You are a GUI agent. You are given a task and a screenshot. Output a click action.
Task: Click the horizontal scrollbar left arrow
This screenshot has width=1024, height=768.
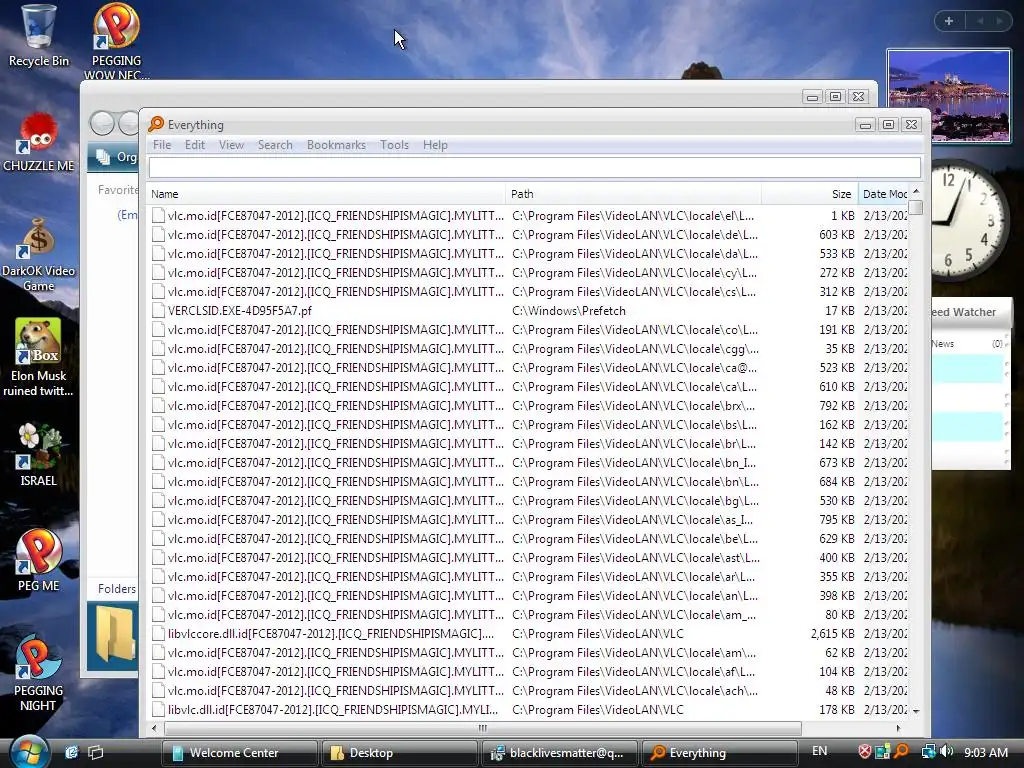coord(154,728)
